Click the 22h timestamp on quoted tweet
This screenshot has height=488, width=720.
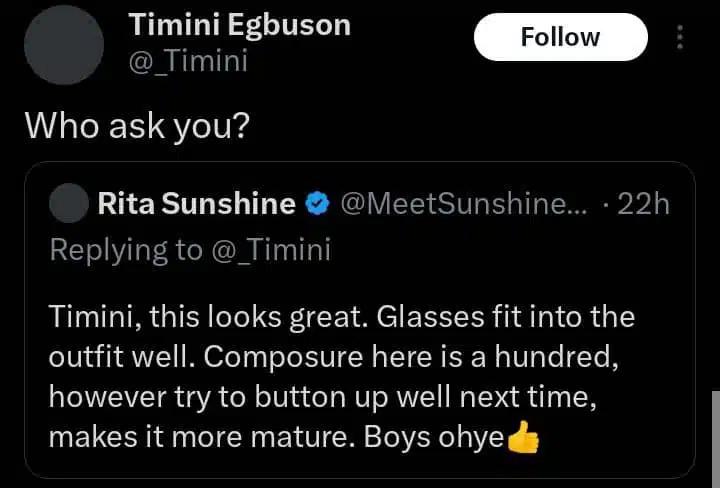click(642, 205)
